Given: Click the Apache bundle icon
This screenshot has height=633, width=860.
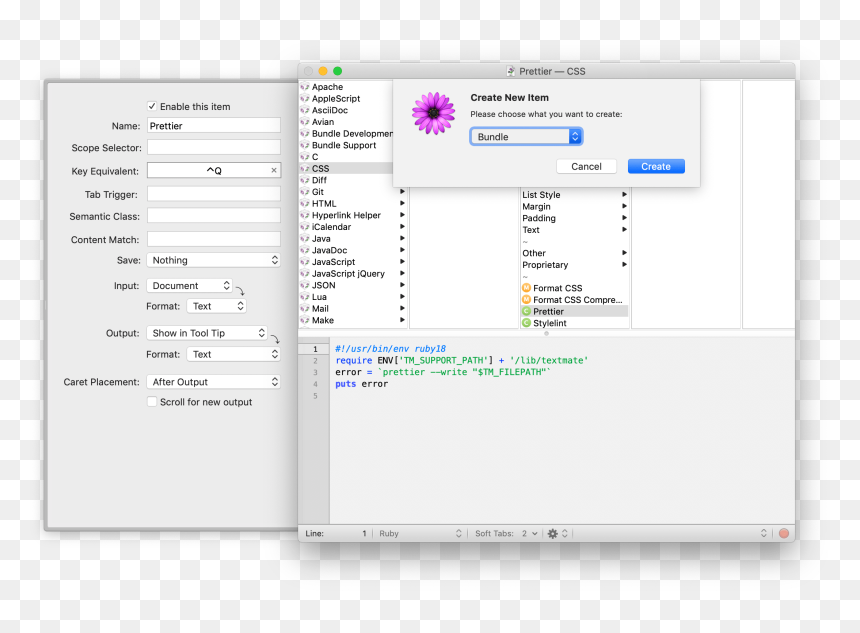Looking at the screenshot, I should [x=305, y=87].
